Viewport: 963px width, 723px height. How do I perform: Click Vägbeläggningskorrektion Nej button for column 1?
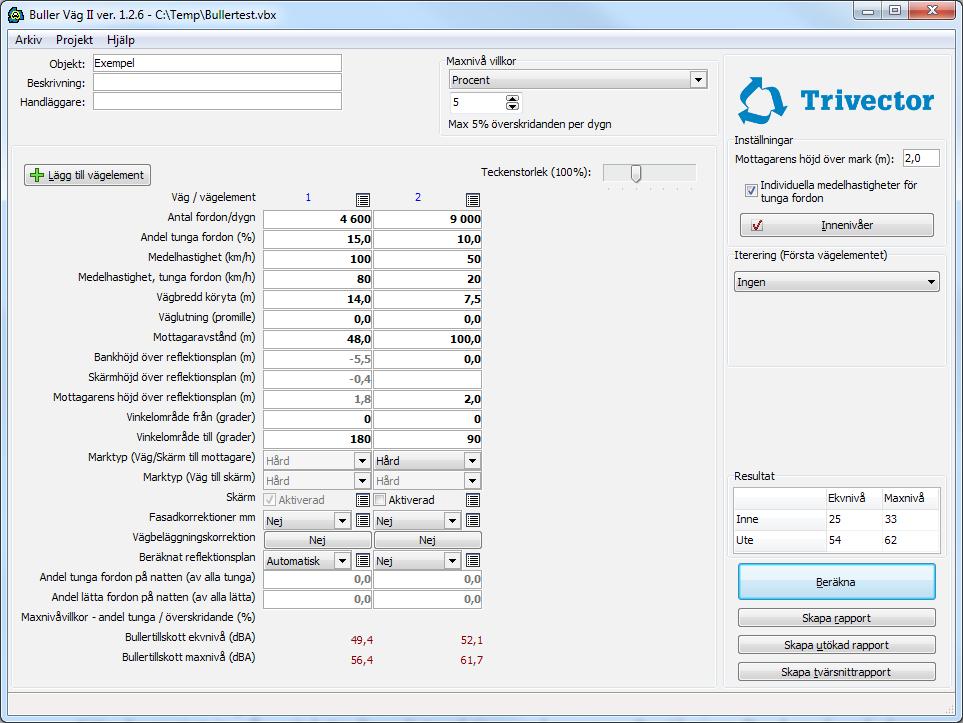coord(318,540)
